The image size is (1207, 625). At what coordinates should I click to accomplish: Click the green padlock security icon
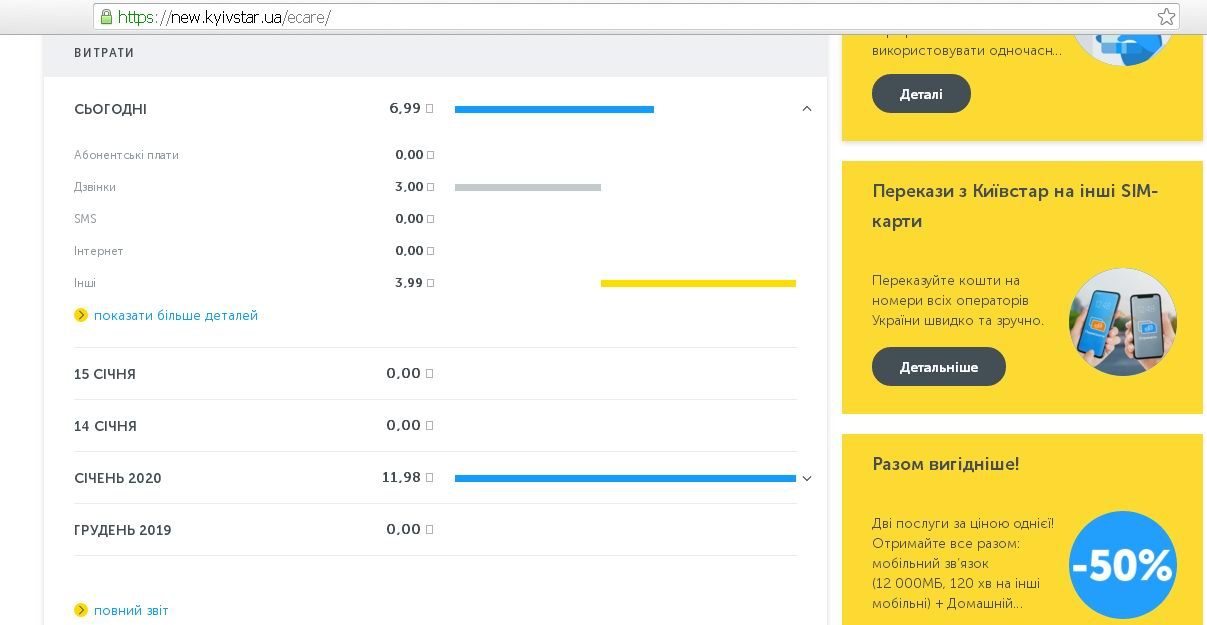tap(106, 17)
